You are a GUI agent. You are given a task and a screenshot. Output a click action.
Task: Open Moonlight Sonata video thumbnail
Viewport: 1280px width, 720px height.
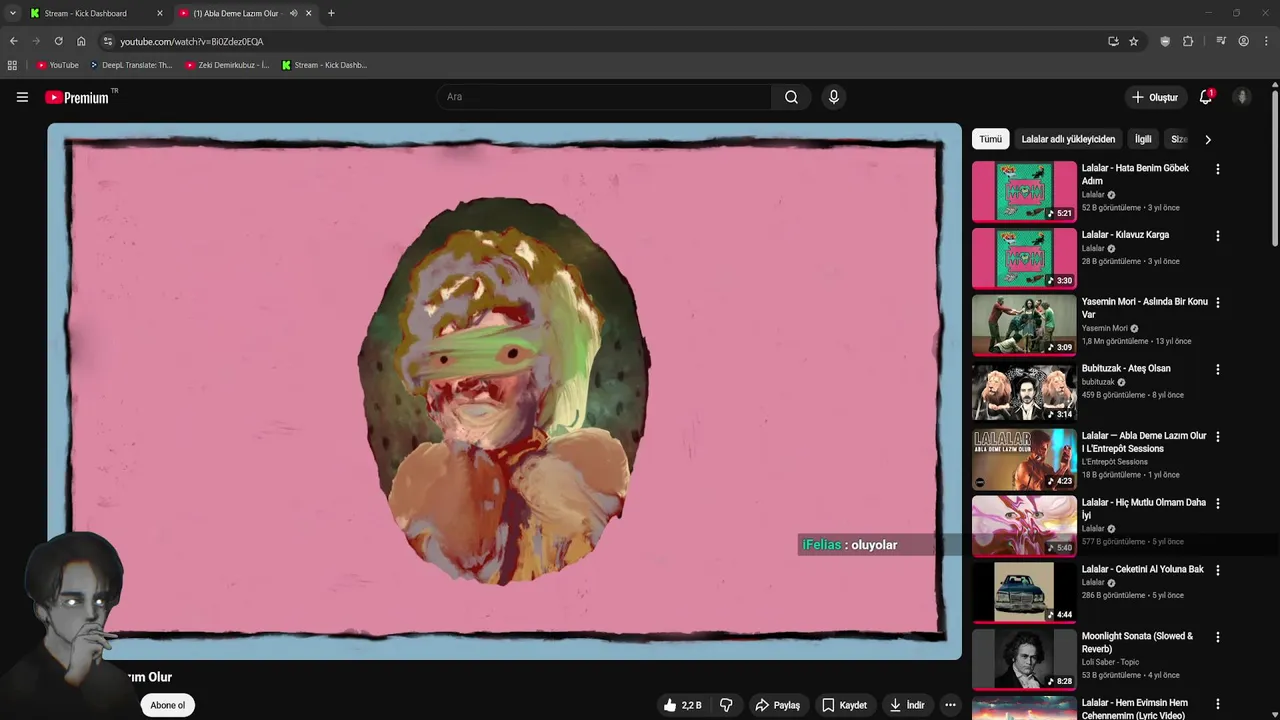click(x=1024, y=659)
